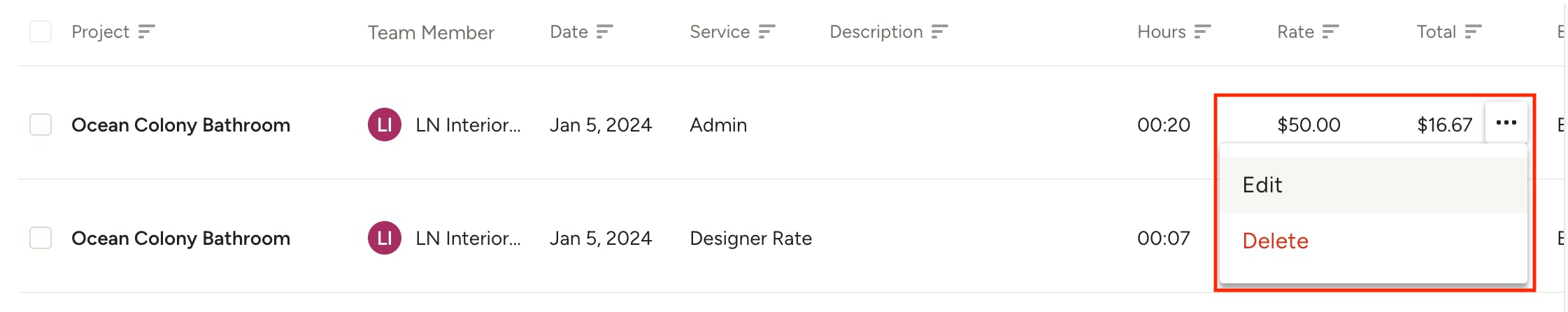
Task: Click LN Interior avatar in Designer row
Action: tap(385, 238)
